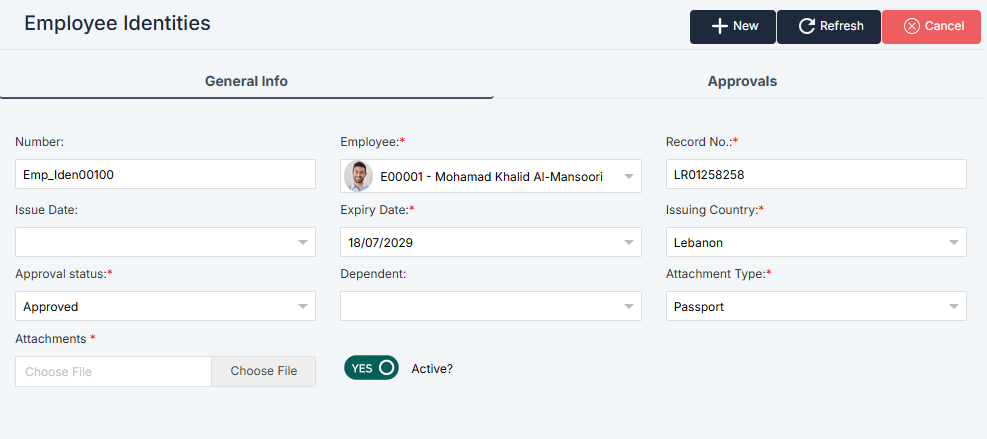This screenshot has height=439, width=987.
Task: Open the Dependent dropdown list
Action: tap(629, 306)
